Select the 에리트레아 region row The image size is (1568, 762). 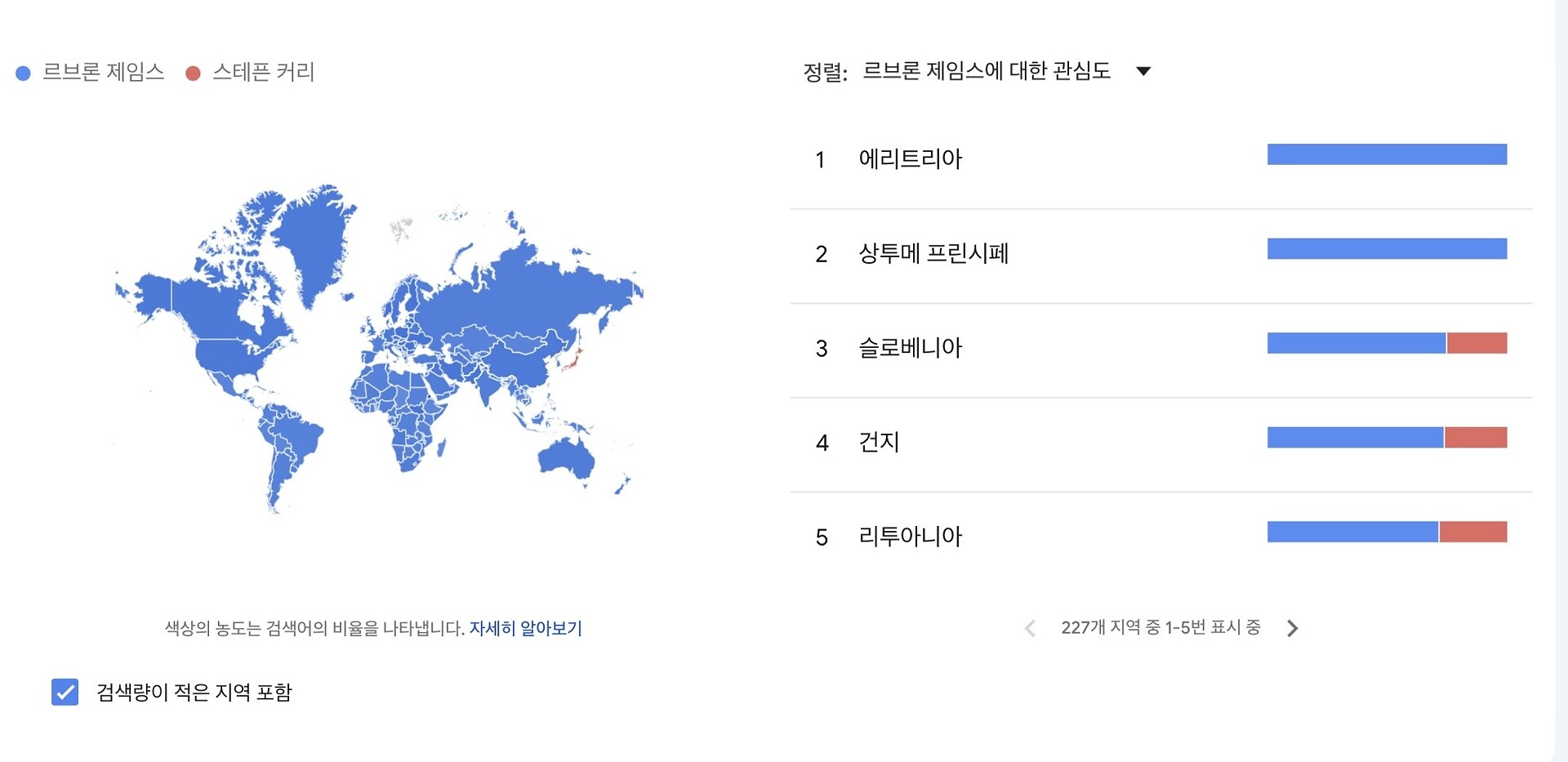(1160, 158)
